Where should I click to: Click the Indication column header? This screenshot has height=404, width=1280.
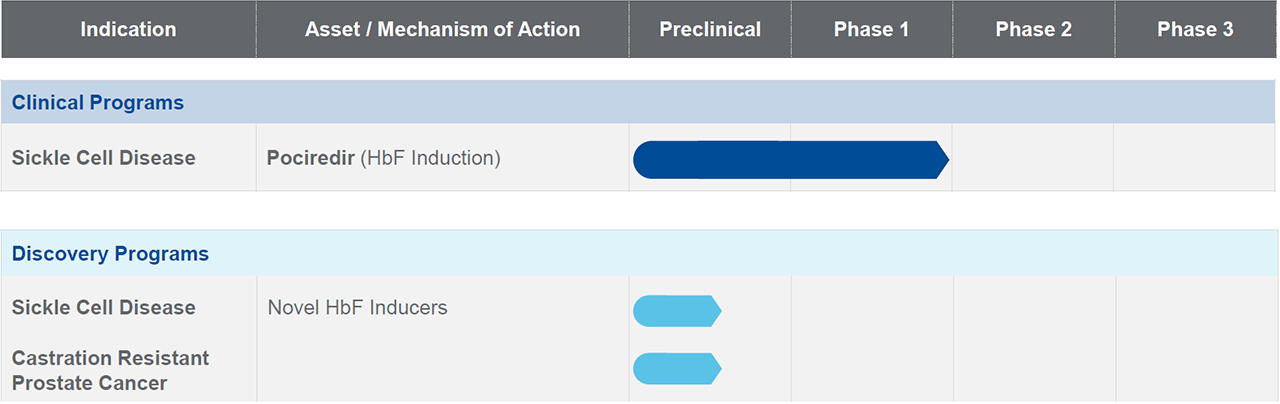[128, 30]
